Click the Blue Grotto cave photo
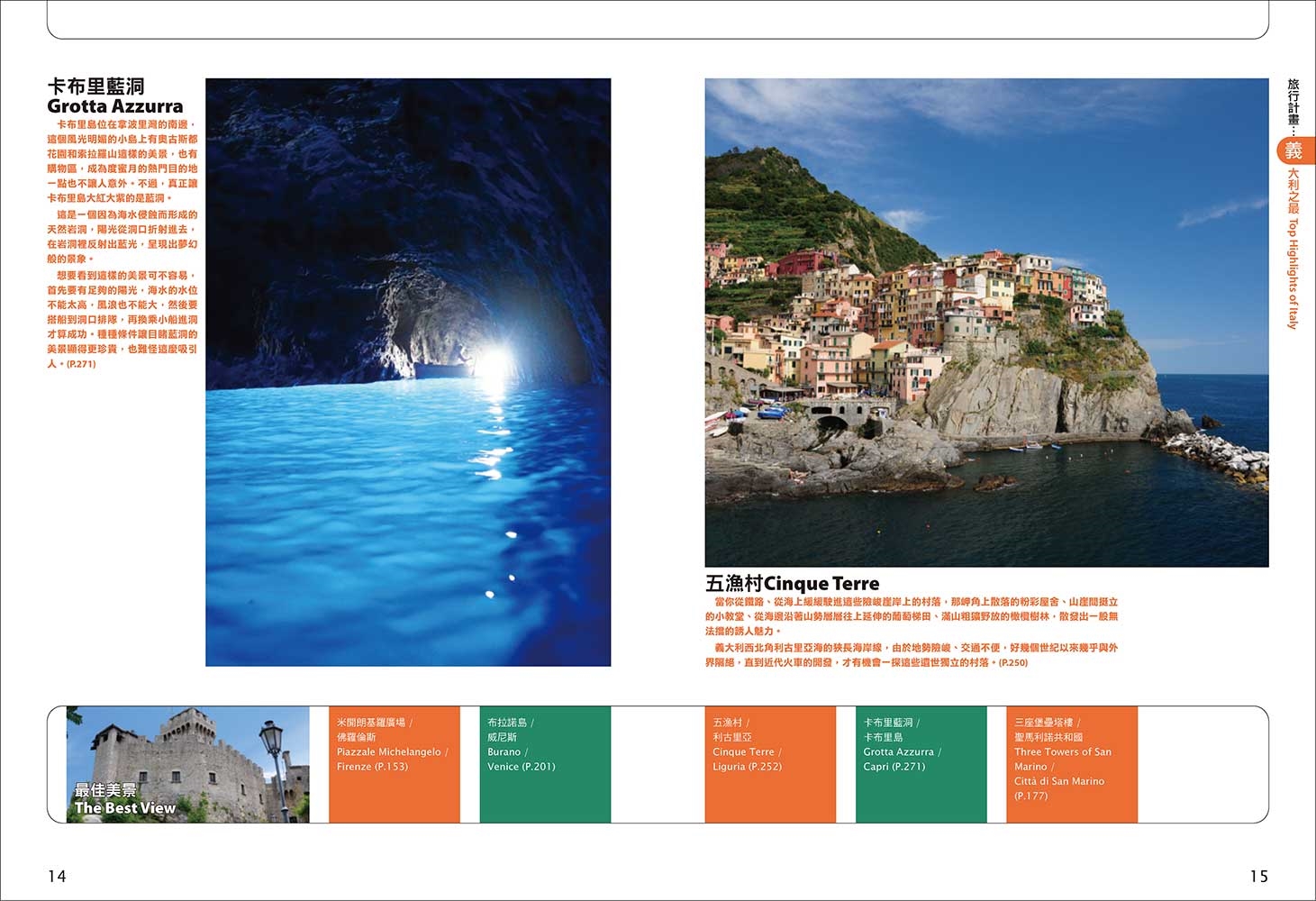Viewport: 1316px width, 901px height. click(x=408, y=371)
